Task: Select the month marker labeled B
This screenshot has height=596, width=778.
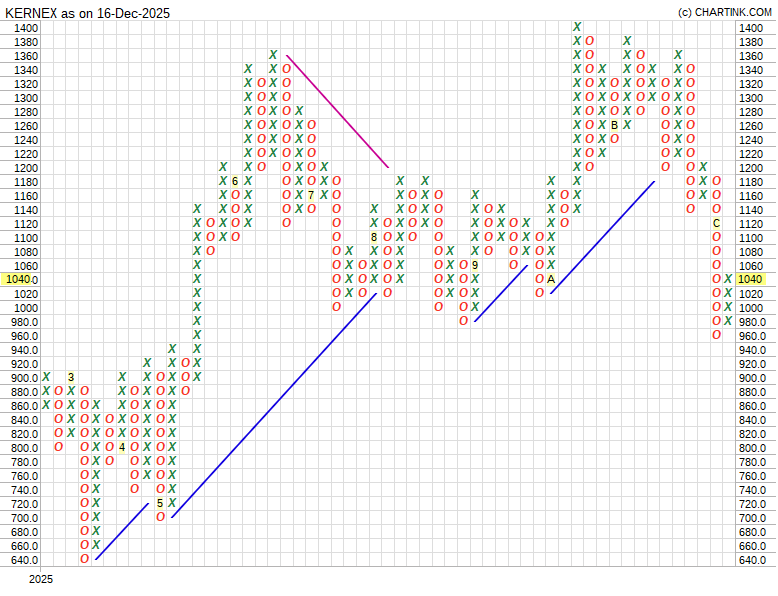Action: pos(614,125)
